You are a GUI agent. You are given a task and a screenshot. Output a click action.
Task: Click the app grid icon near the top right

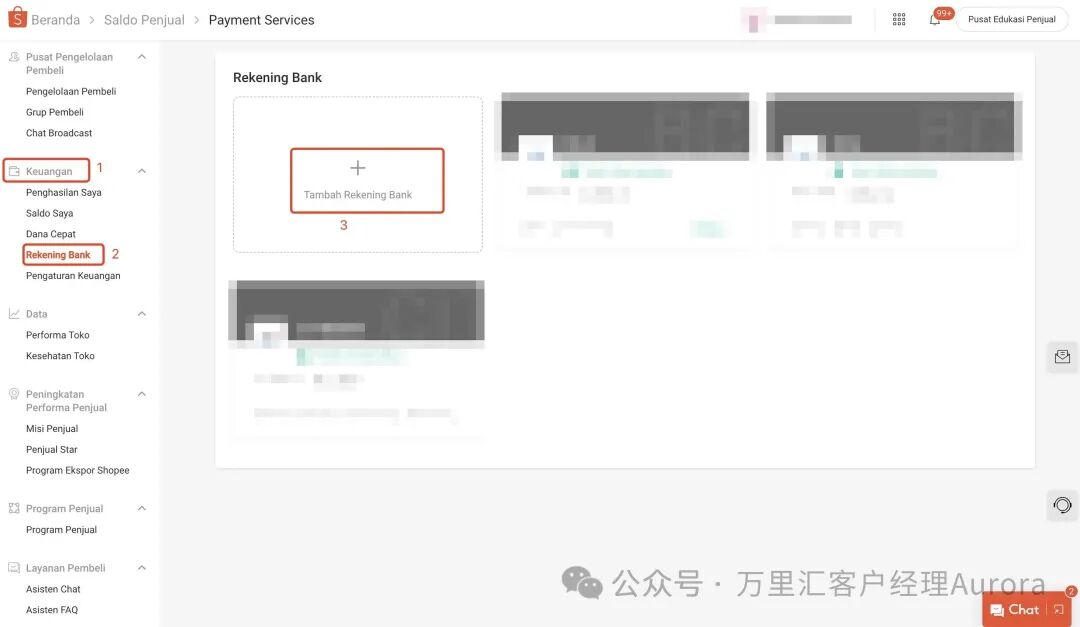[898, 18]
